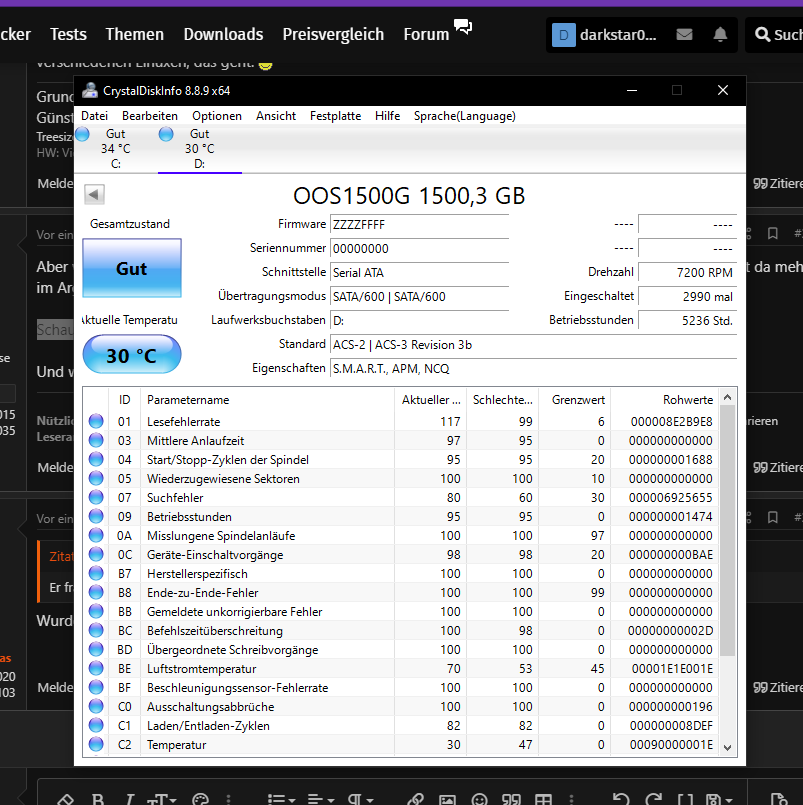803x805 pixels.
Task: Click the status orb for Luftstromtemperatur row
Action: 96,668
